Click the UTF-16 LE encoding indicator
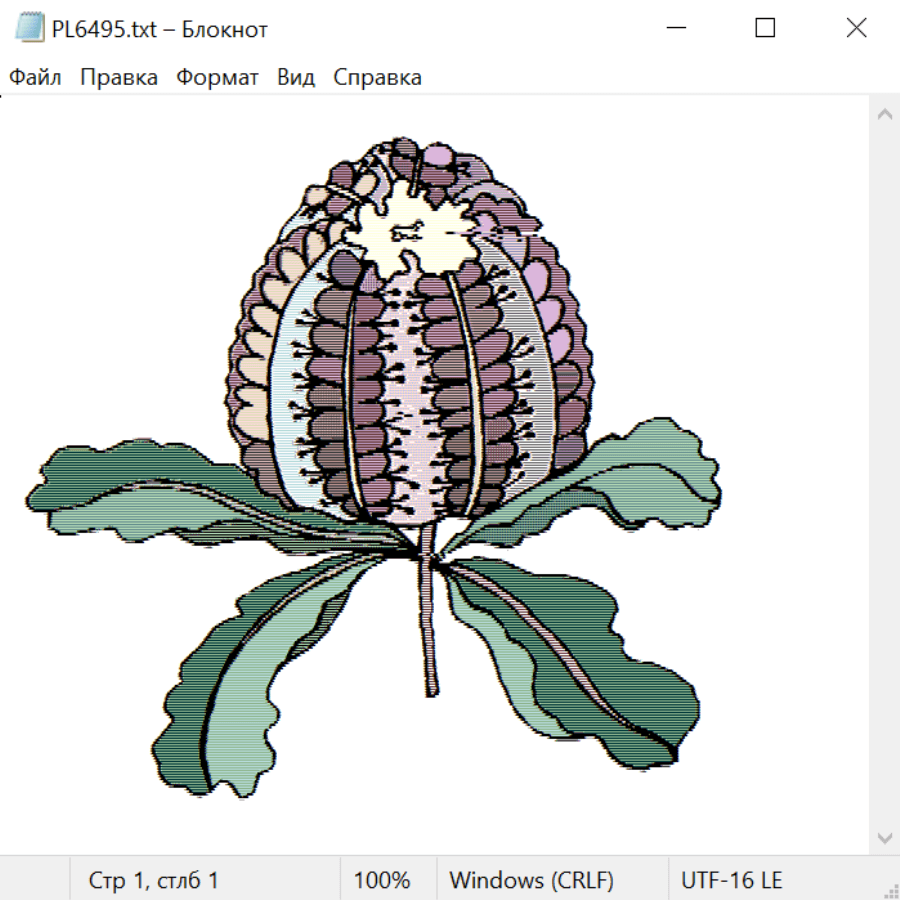Image resolution: width=900 pixels, height=900 pixels. [x=731, y=880]
